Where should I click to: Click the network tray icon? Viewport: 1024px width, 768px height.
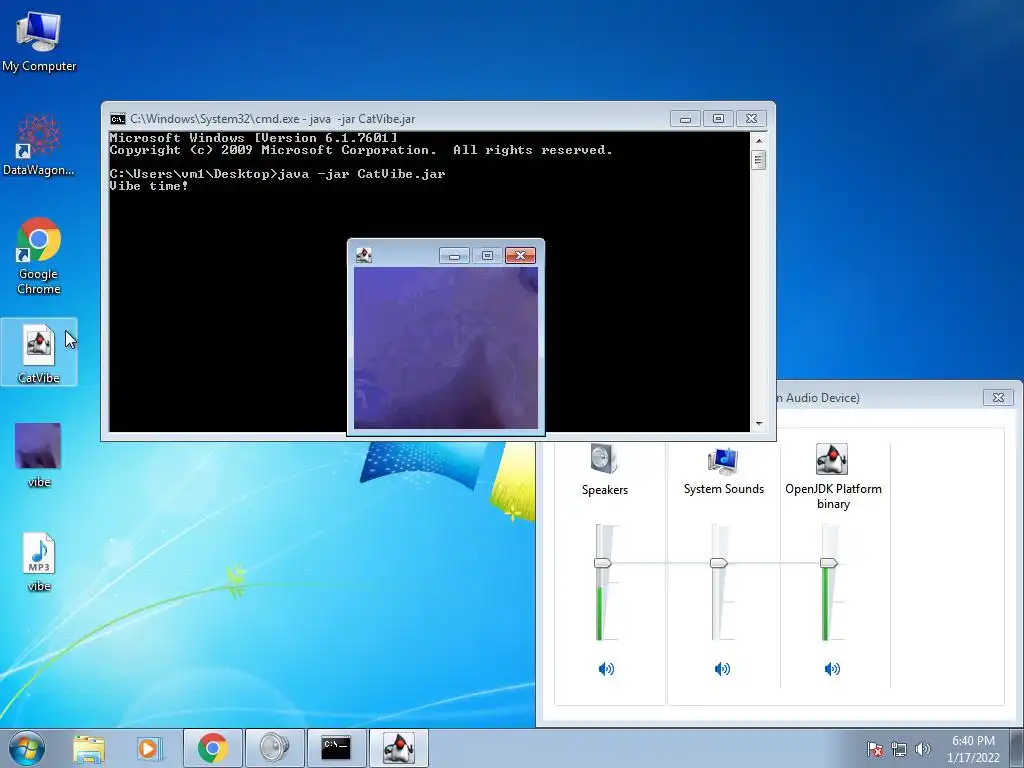(x=899, y=749)
